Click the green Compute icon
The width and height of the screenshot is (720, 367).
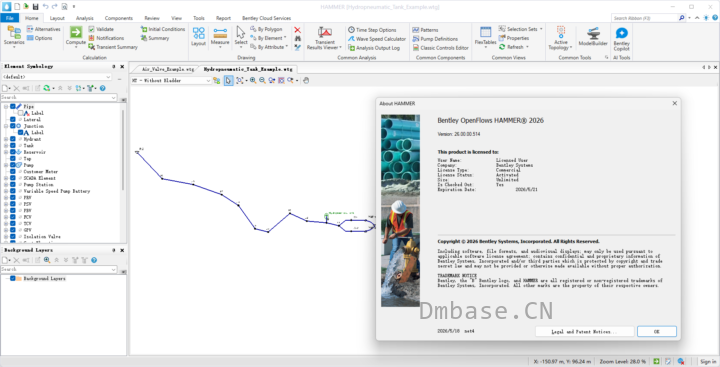pyautogui.click(x=76, y=33)
